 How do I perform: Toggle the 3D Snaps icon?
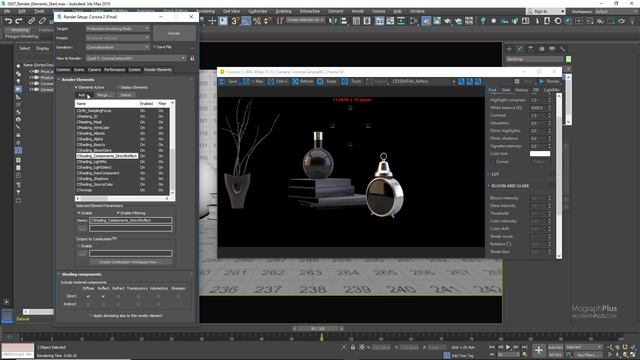(x=235, y=21)
